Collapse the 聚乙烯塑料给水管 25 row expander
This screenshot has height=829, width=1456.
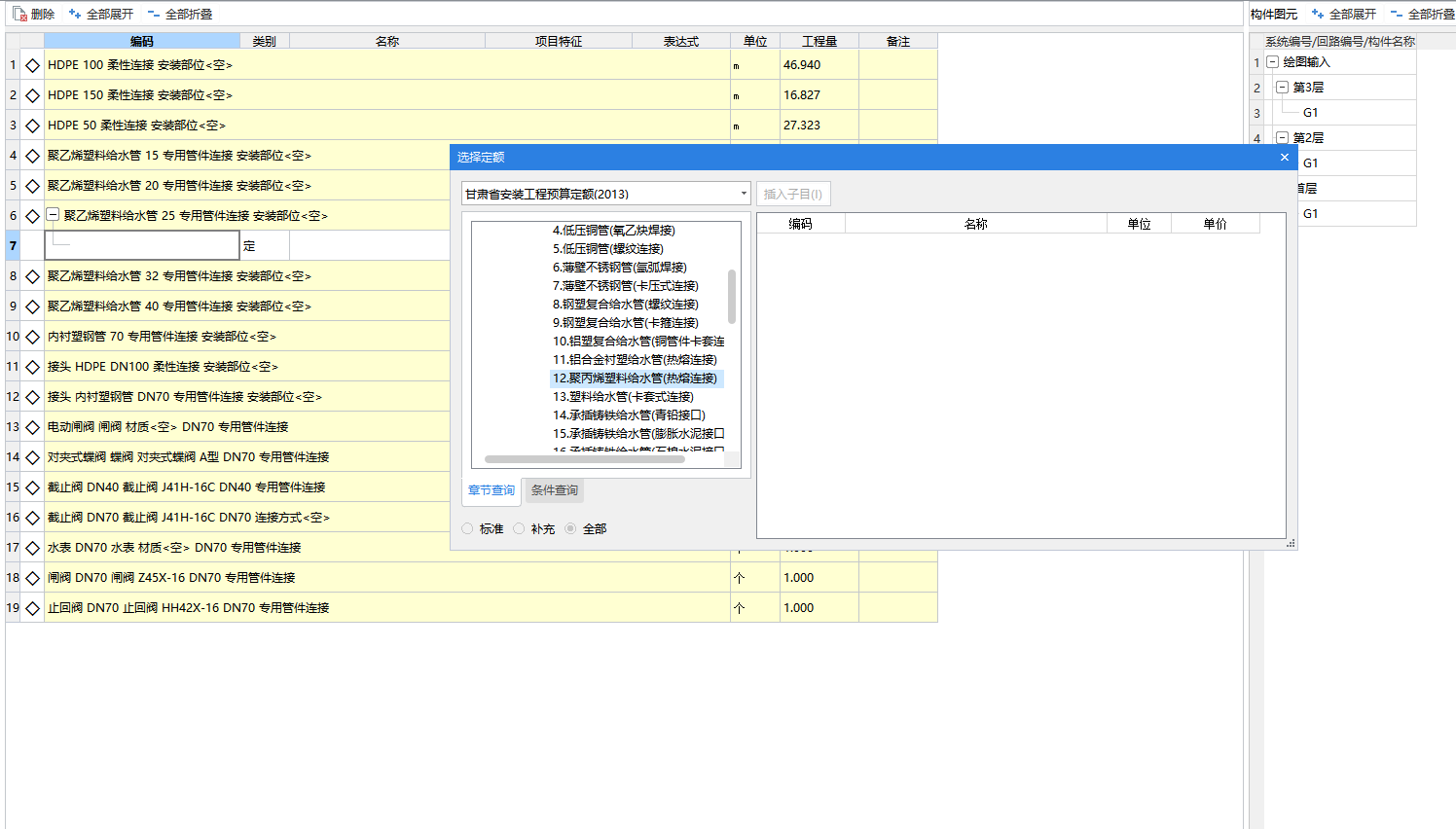[54, 215]
